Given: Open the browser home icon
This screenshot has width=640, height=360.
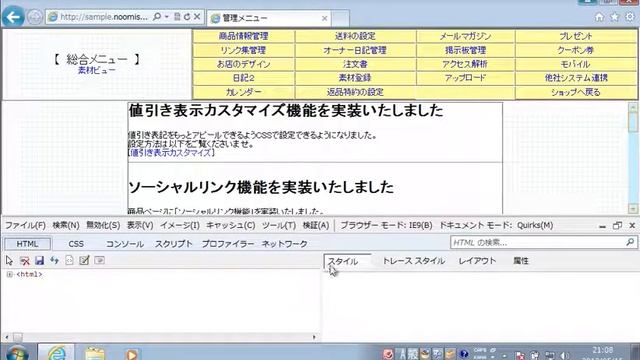Looking at the screenshot, I should click(599, 17).
